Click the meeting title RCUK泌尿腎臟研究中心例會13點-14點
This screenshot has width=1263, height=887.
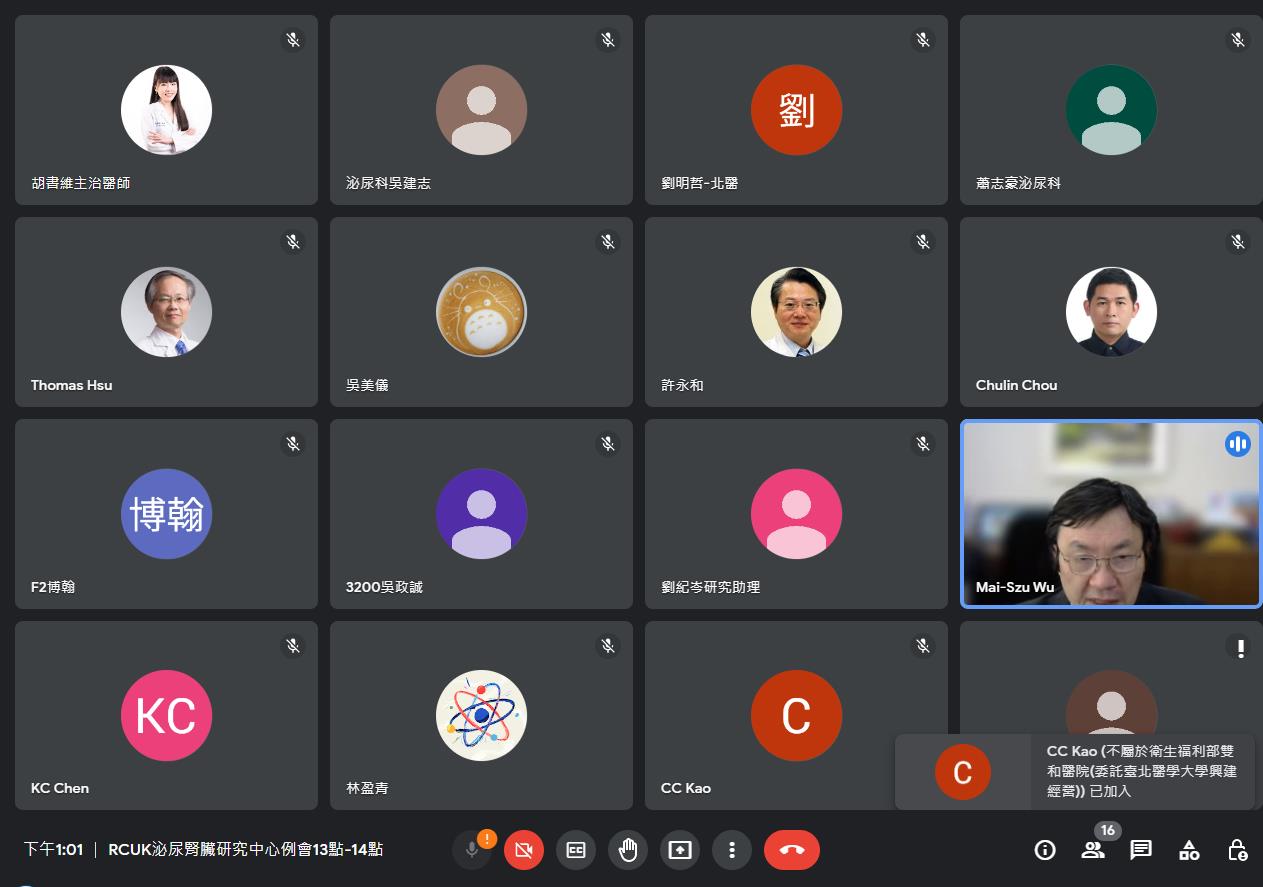coord(245,849)
